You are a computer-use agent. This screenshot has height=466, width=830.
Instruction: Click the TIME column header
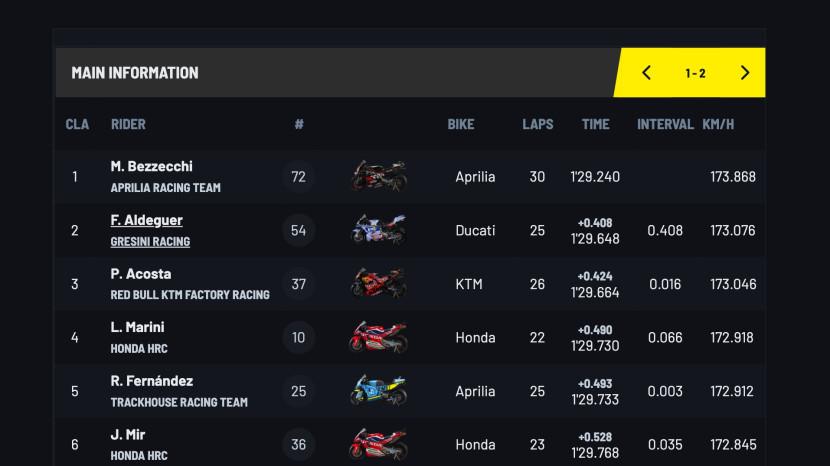pos(595,125)
